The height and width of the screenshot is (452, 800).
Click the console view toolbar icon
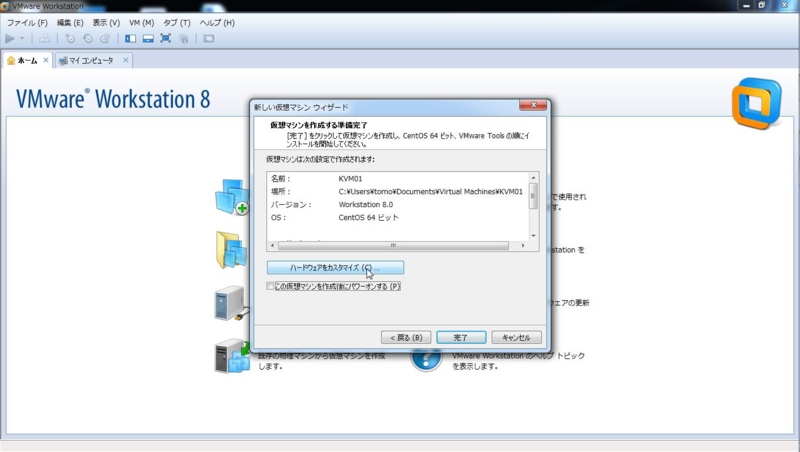coord(209,38)
